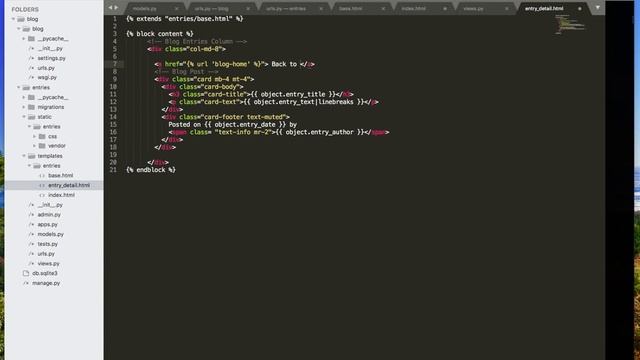Switch to the urls.py — entries tab
Screen dimensions: 640x360
tap(286, 9)
